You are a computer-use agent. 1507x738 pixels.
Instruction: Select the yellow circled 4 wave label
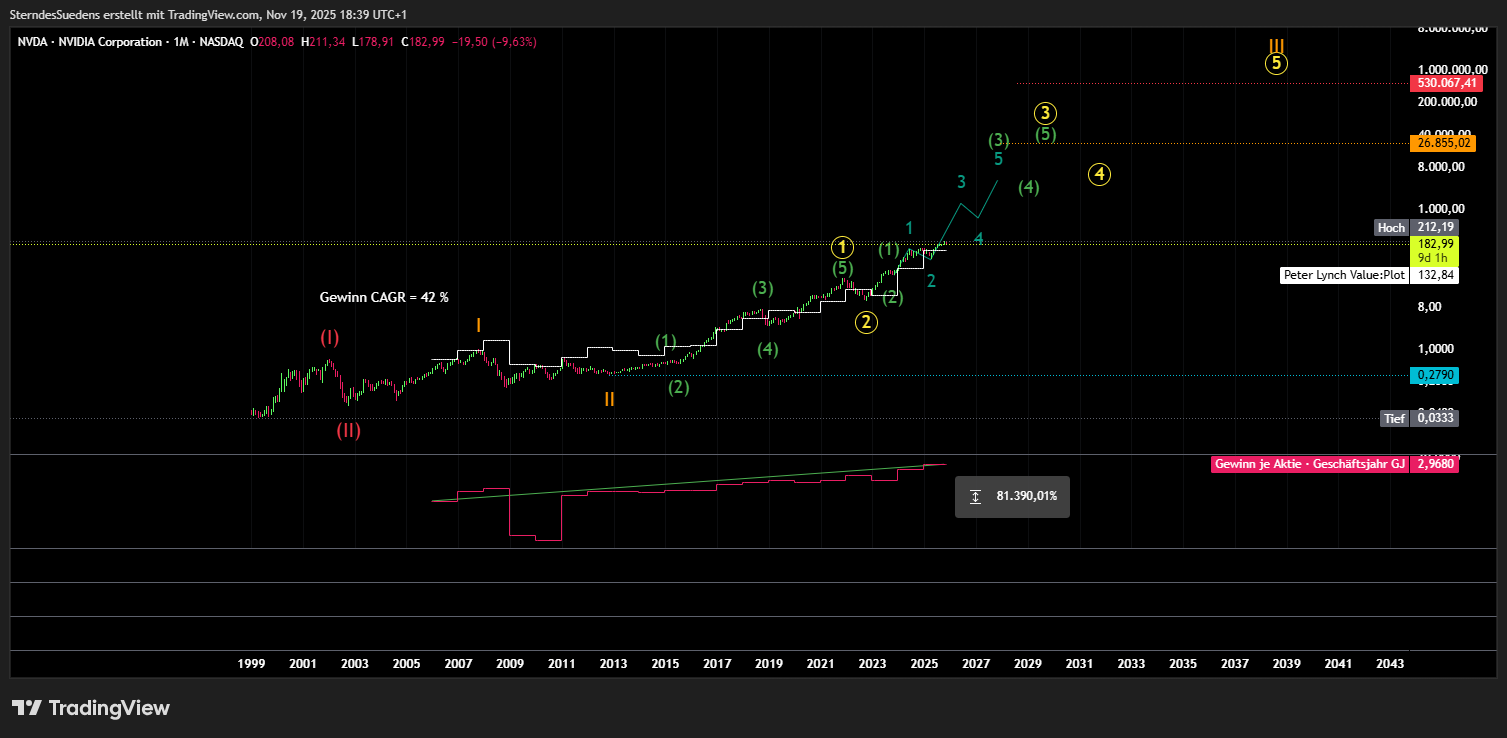pos(1099,174)
